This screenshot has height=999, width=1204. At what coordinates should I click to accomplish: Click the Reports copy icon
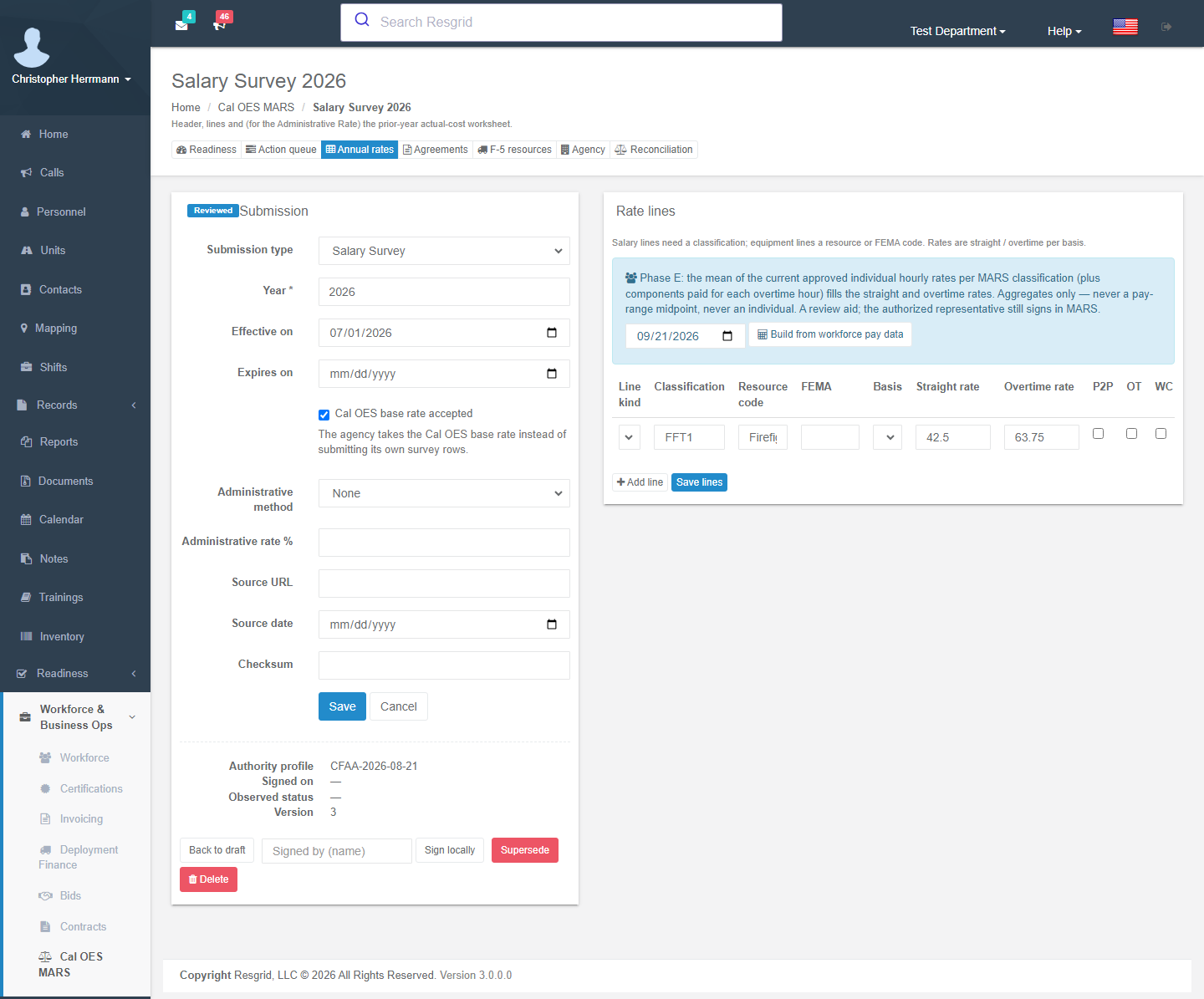tap(26, 442)
